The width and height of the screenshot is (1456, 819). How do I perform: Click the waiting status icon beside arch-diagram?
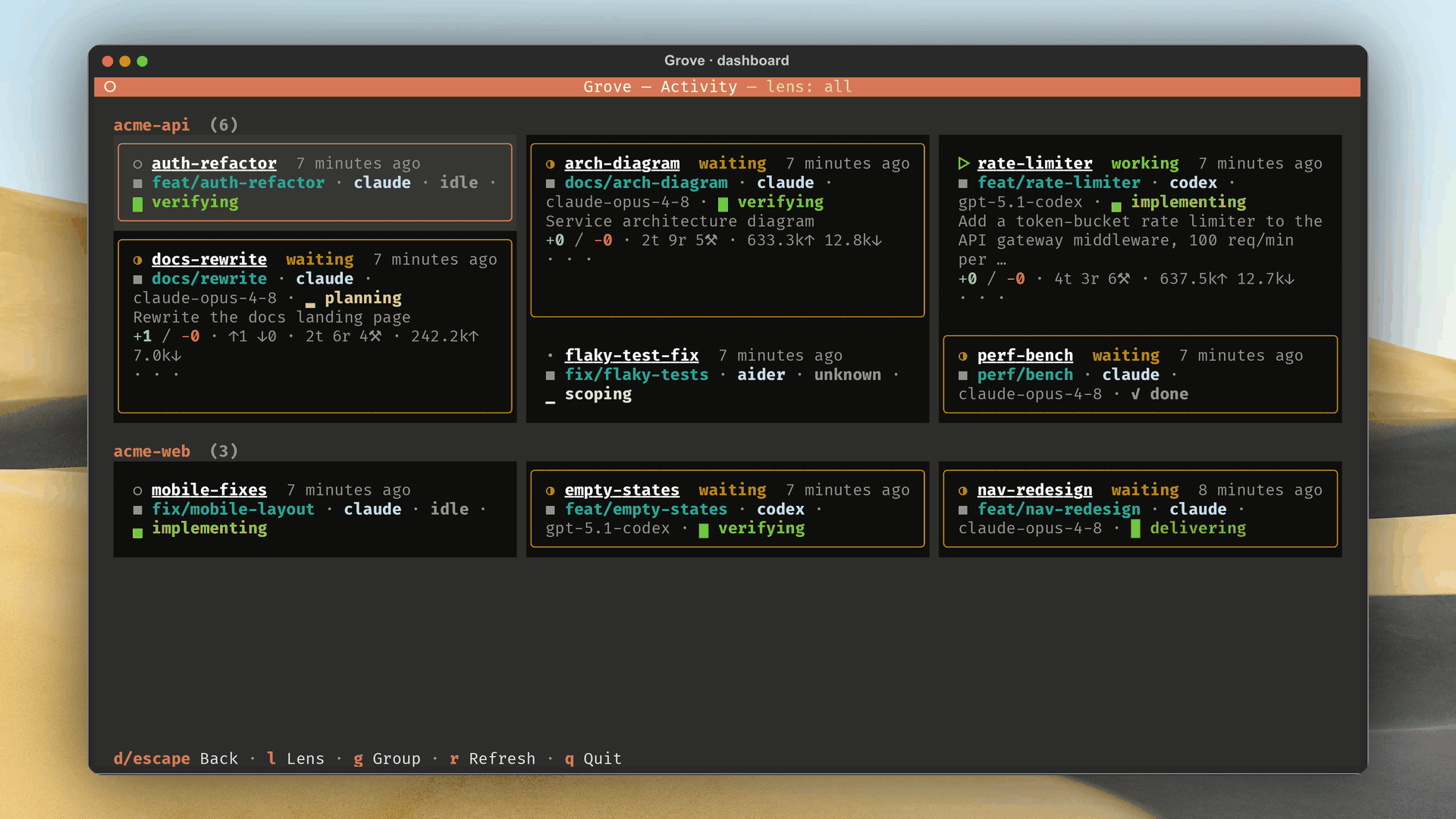(550, 164)
